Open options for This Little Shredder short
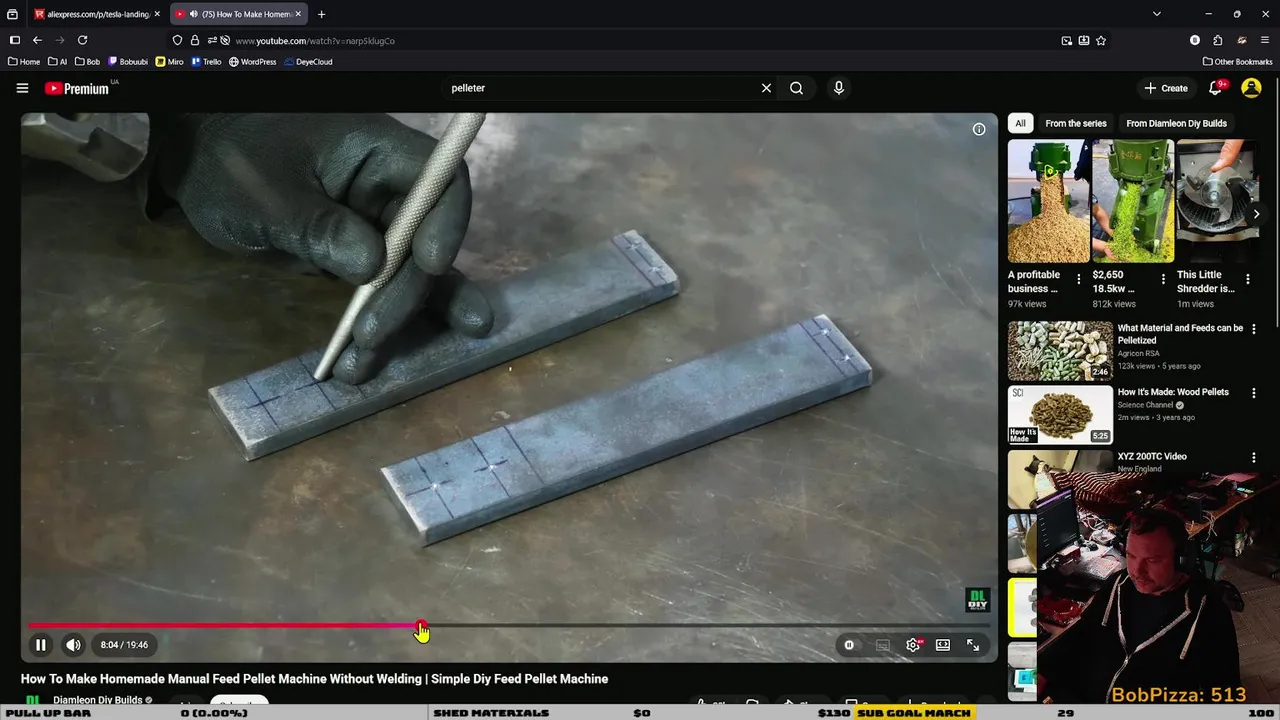Screen dimensions: 1280x720 1247,279
